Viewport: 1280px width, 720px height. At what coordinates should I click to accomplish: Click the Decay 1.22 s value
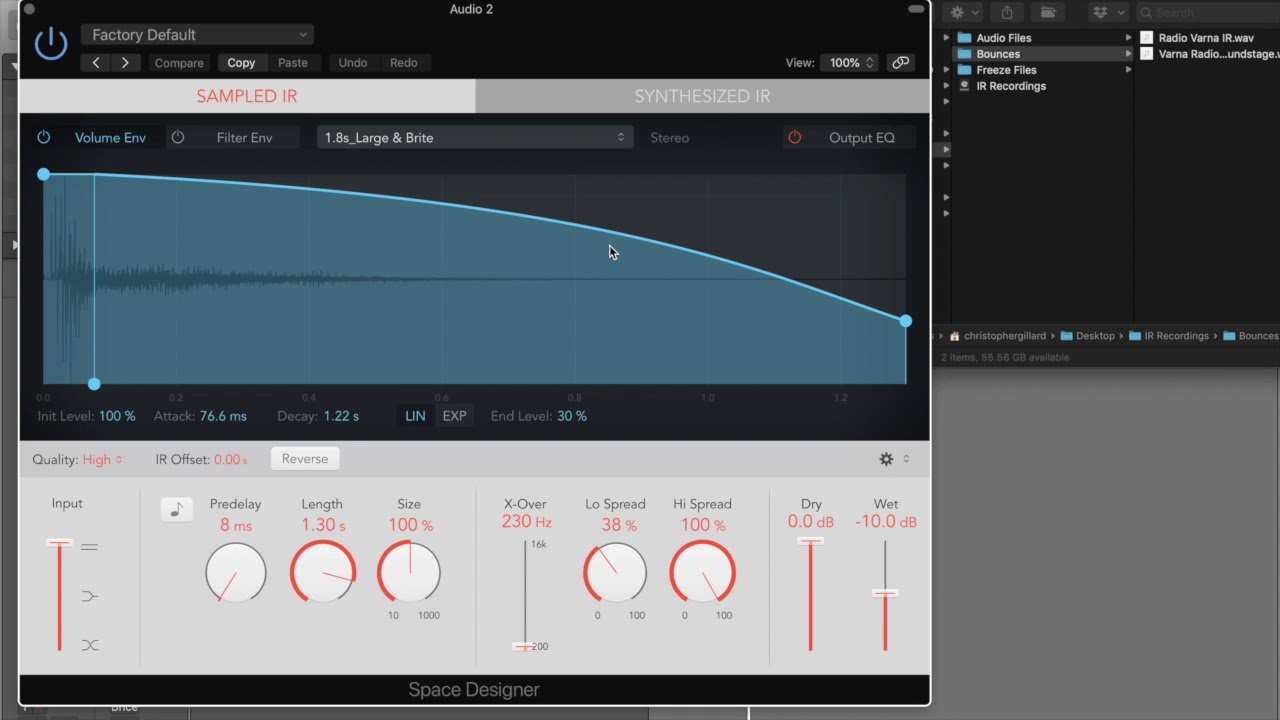pyautogui.click(x=341, y=416)
